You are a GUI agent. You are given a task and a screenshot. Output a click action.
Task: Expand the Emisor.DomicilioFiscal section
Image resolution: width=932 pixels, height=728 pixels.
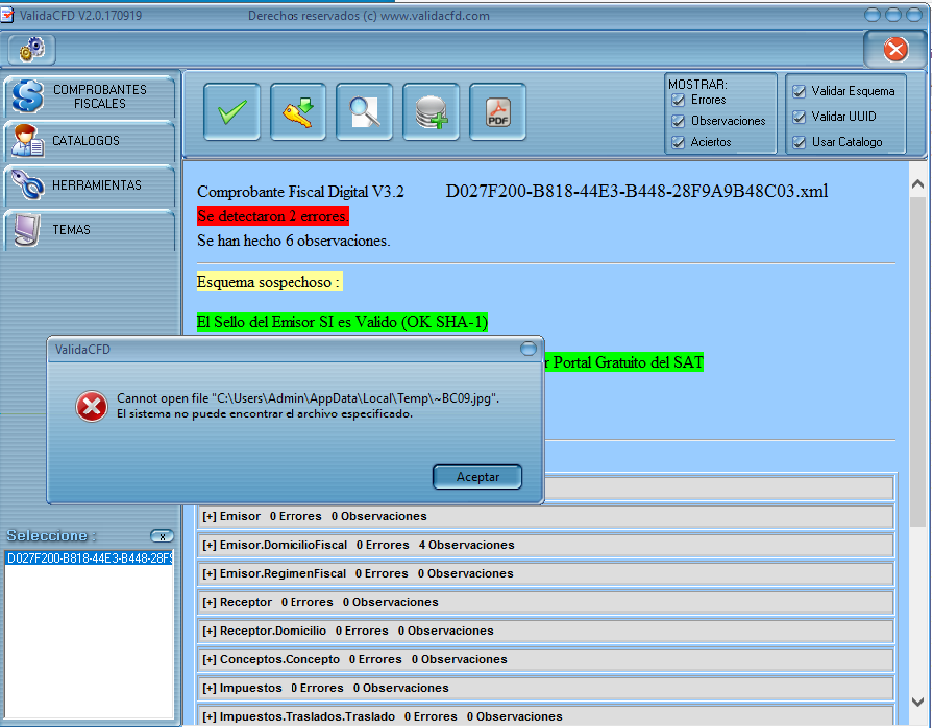[x=545, y=545]
